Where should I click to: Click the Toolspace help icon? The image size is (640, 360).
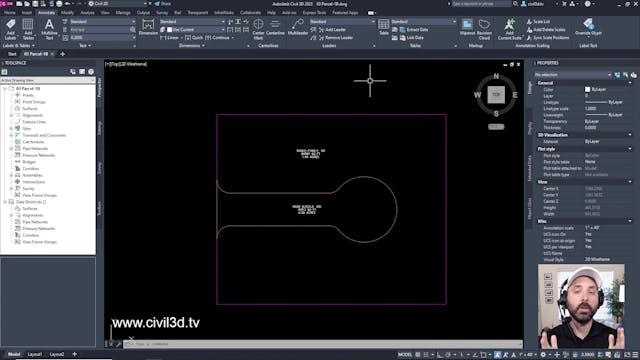coord(91,72)
